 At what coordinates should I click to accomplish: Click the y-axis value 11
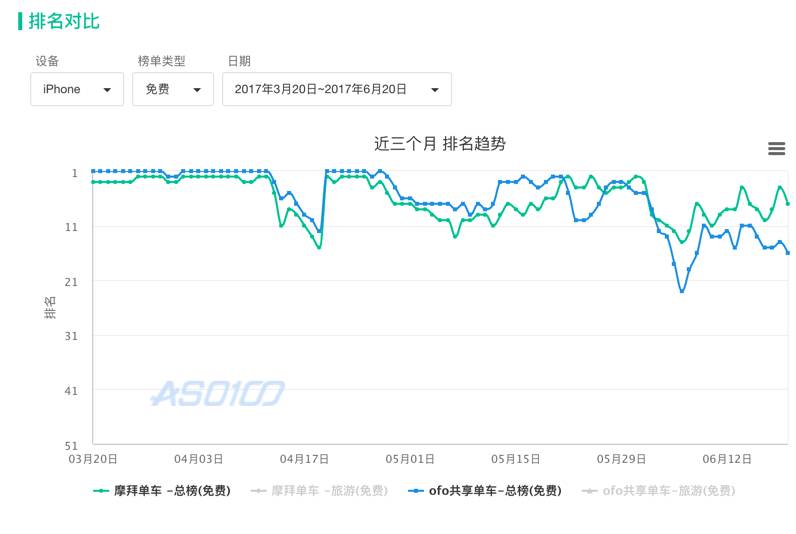(x=72, y=227)
